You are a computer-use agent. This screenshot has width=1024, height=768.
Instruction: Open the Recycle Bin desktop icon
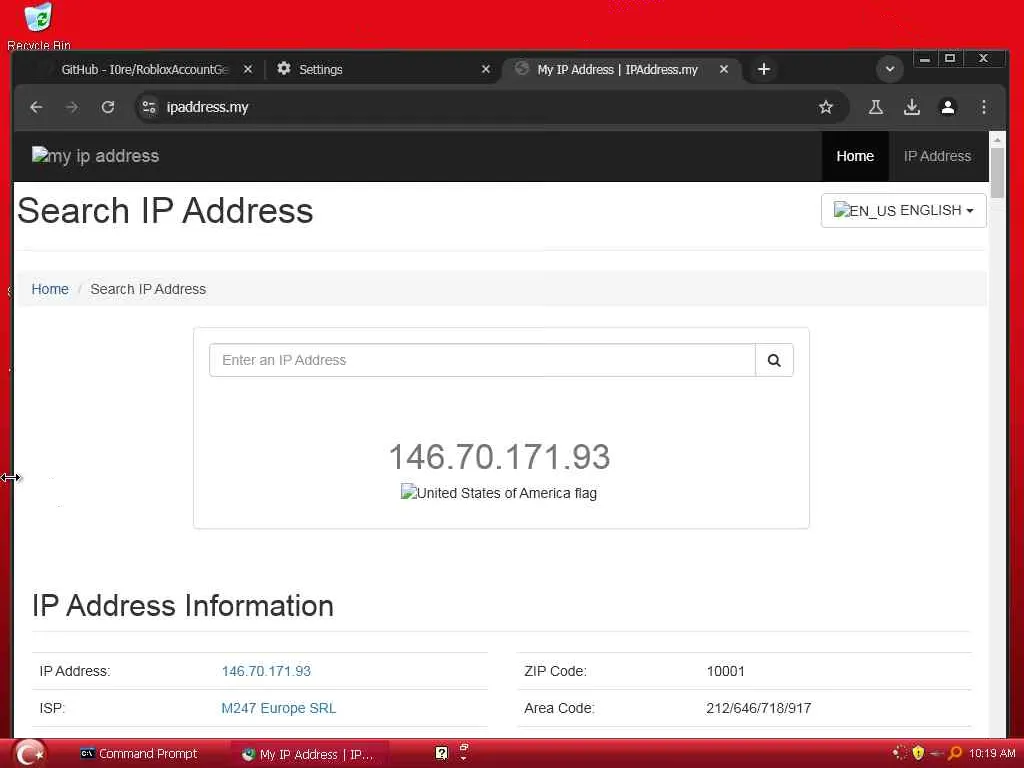[39, 26]
